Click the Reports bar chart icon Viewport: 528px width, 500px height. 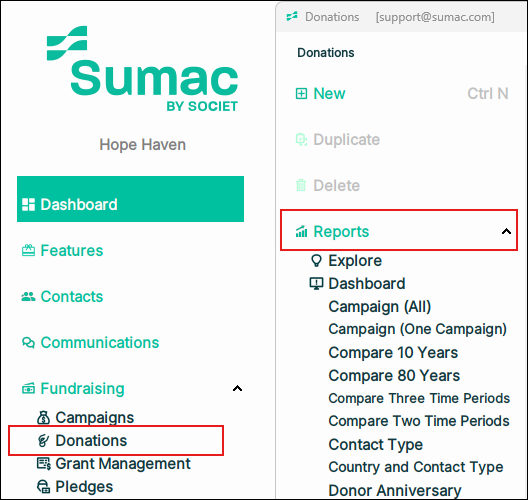(301, 231)
